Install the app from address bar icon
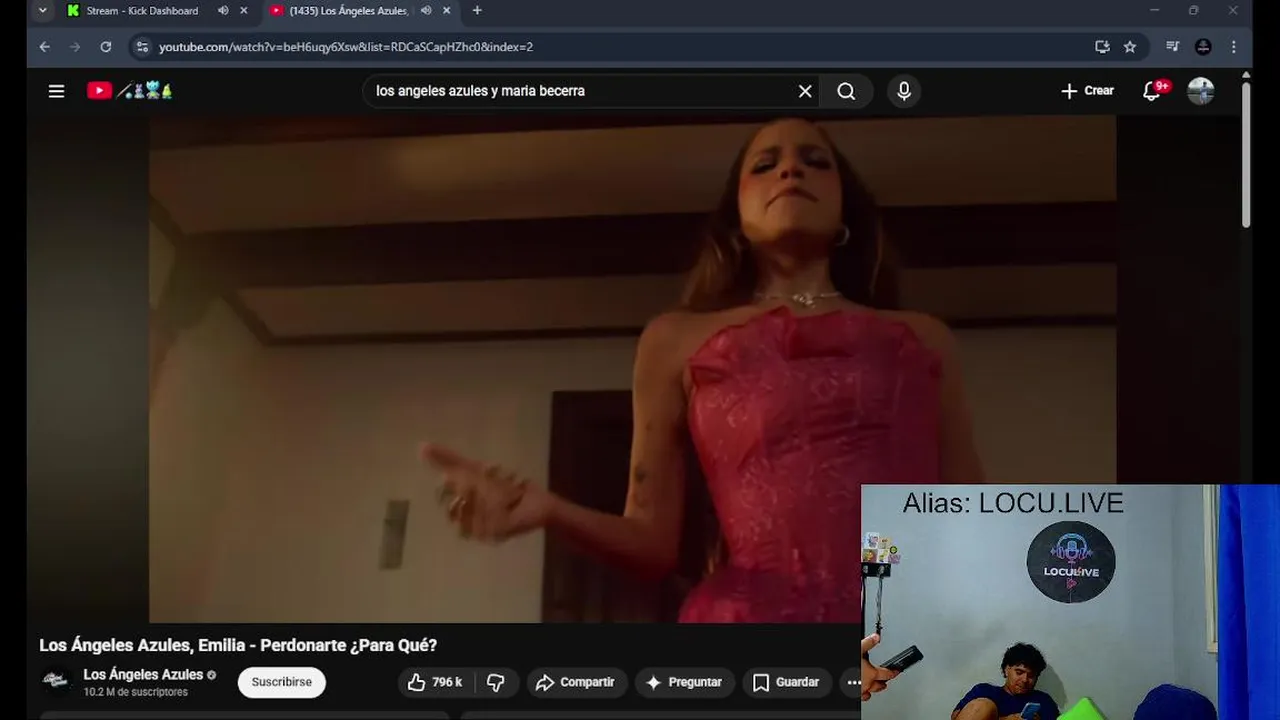This screenshot has width=1280, height=720. pyautogui.click(x=1102, y=47)
